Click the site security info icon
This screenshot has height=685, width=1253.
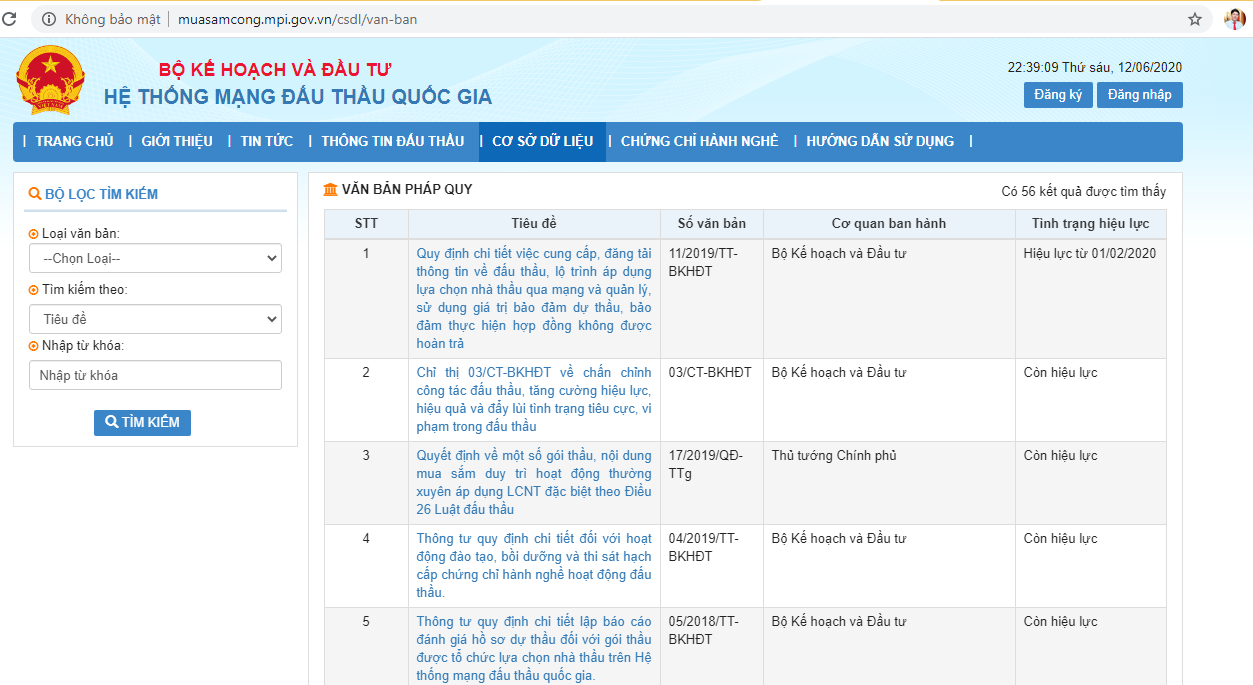[x=49, y=19]
